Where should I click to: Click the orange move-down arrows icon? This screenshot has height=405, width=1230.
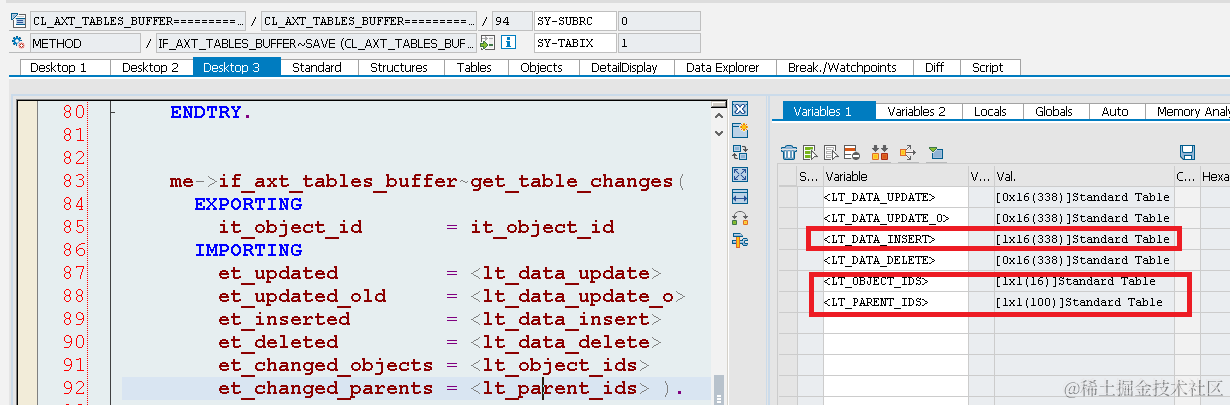pyautogui.click(x=880, y=153)
